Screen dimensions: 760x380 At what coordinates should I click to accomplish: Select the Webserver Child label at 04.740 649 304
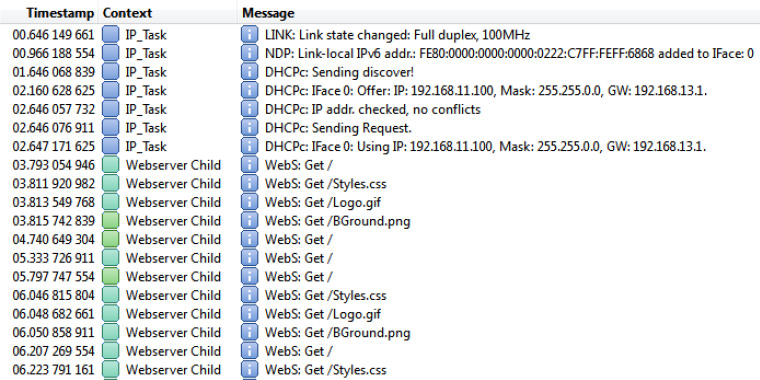pos(173,239)
